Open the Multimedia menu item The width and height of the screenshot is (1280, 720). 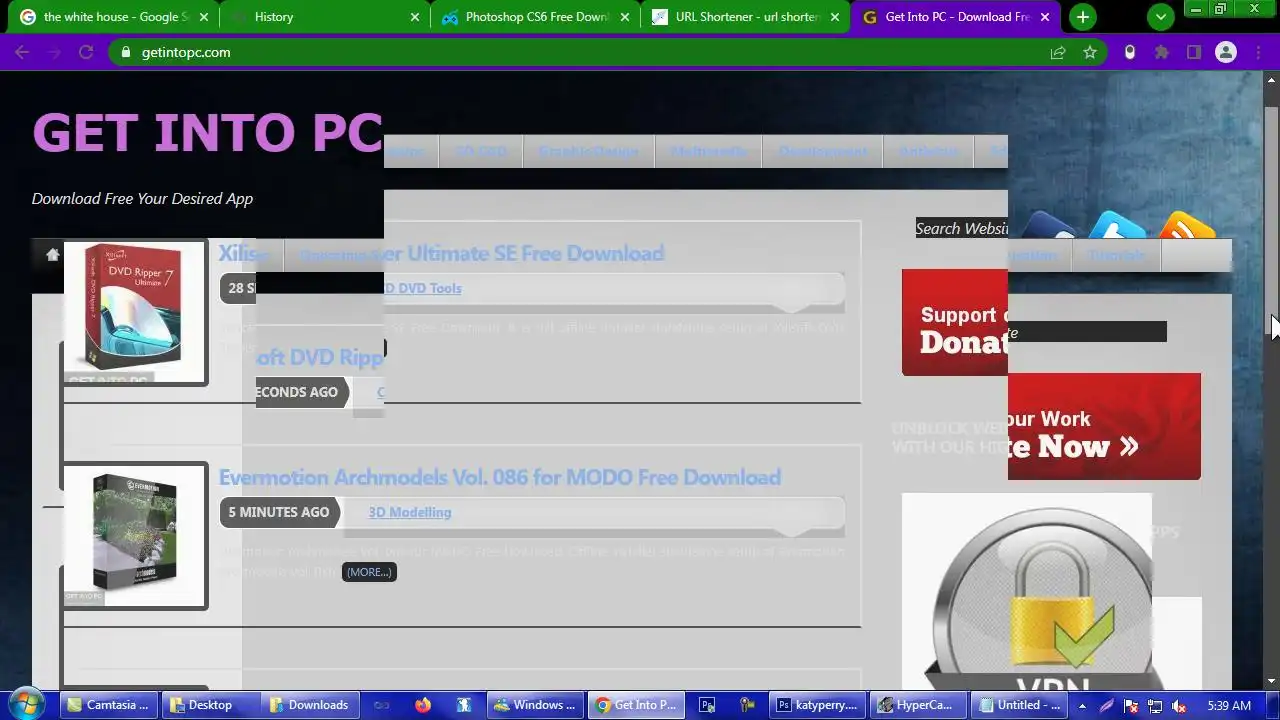[x=708, y=151]
